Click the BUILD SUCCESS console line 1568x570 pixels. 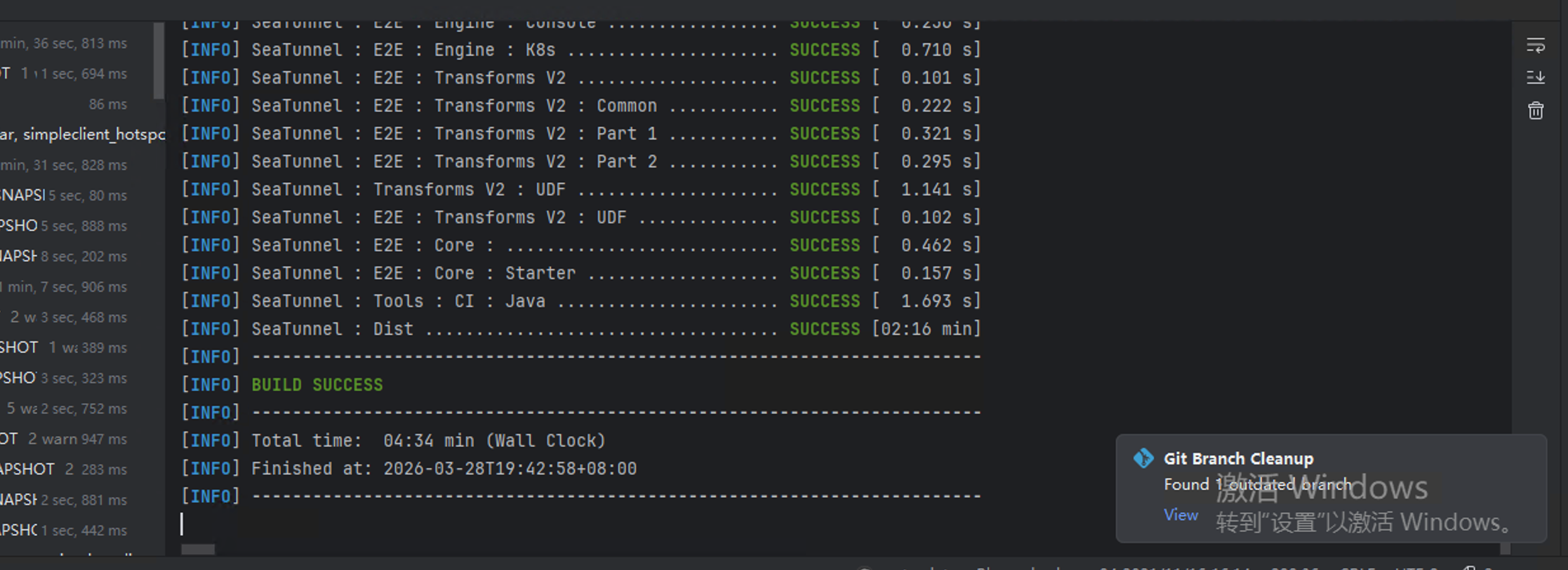point(317,385)
